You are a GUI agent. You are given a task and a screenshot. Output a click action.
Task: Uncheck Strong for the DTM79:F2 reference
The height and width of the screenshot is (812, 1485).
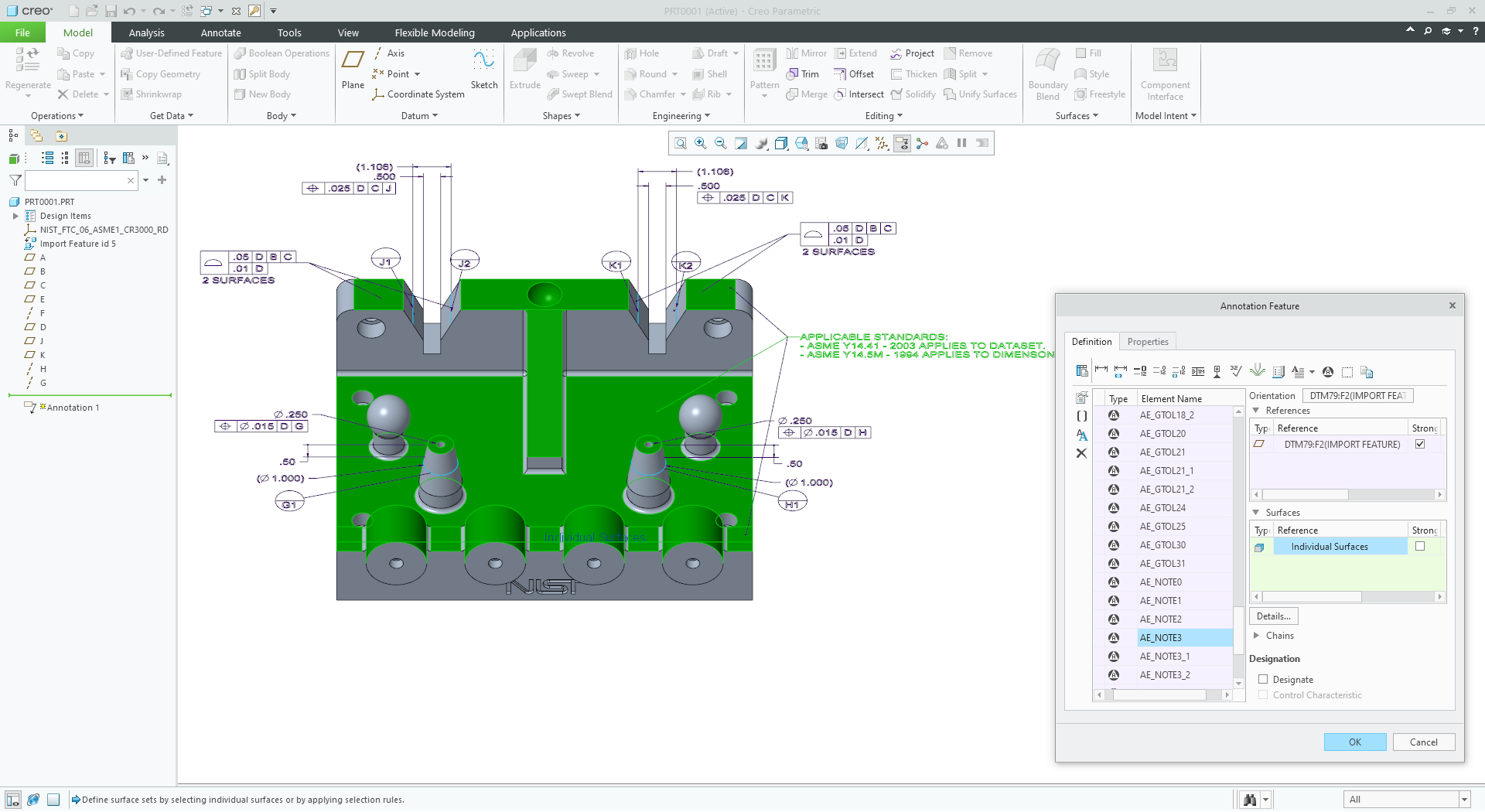(x=1420, y=445)
